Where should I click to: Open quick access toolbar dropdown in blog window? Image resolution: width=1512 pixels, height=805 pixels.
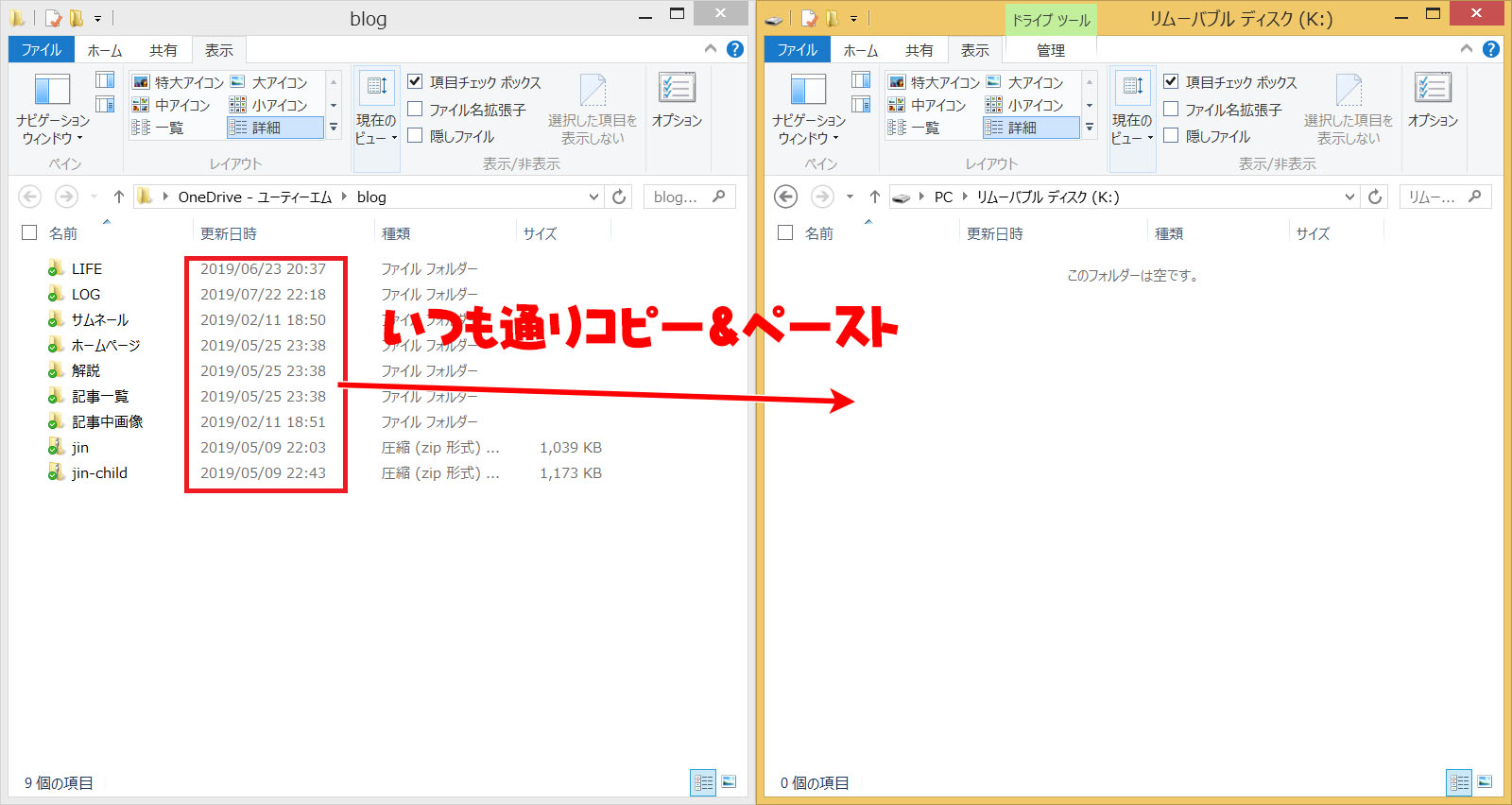click(97, 18)
